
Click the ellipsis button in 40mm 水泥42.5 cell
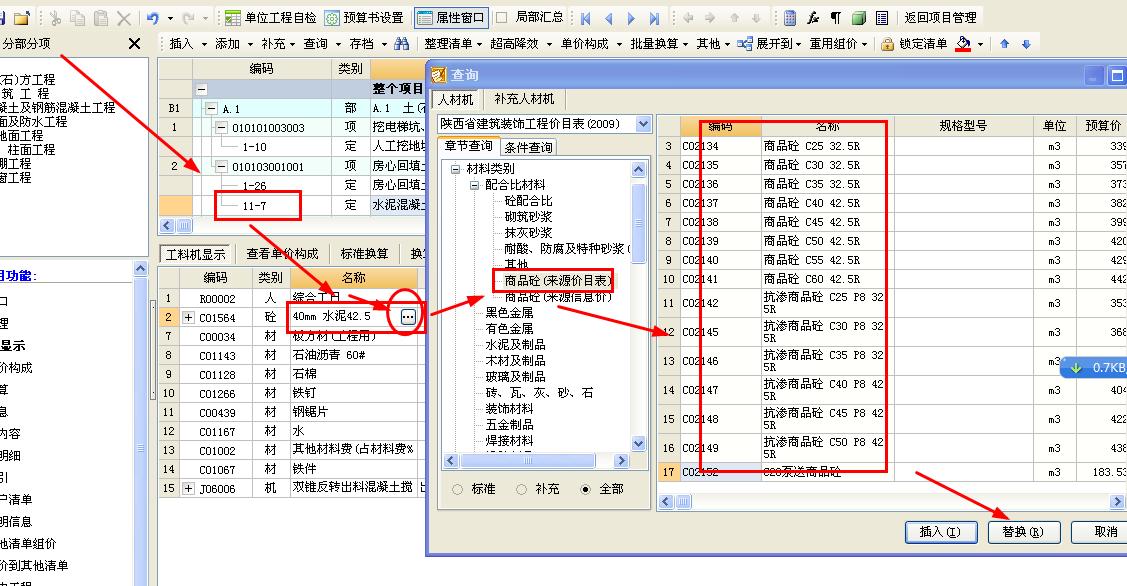point(408,317)
